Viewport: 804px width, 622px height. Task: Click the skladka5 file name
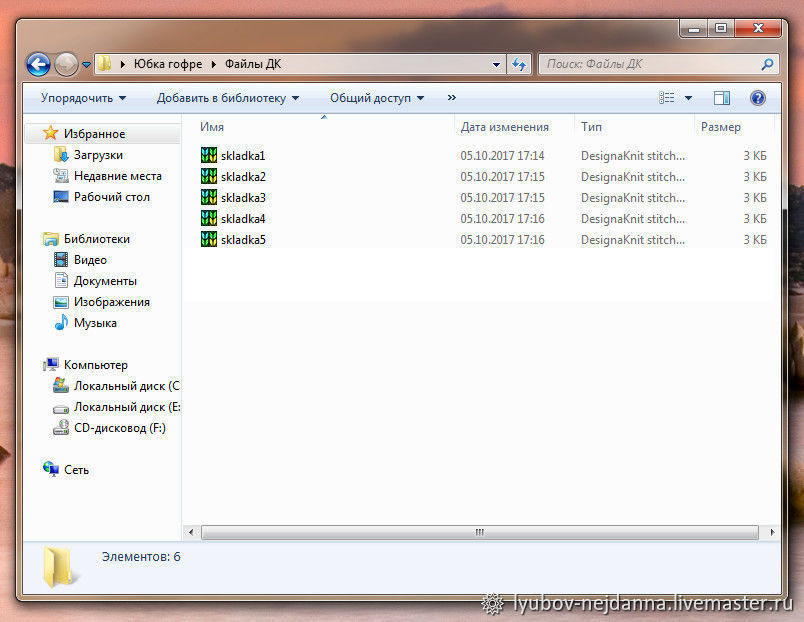pos(243,239)
